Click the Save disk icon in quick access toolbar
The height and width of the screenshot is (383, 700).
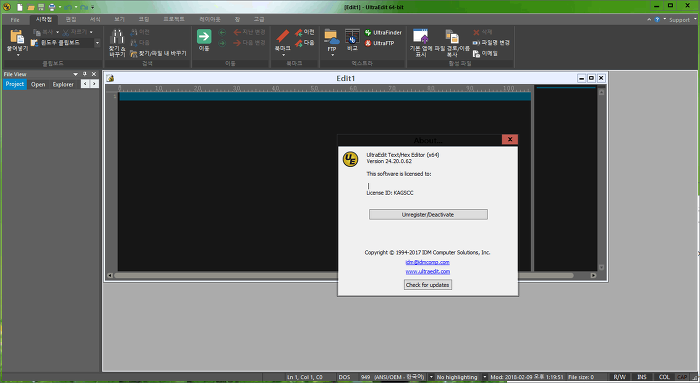pyautogui.click(x=41, y=7)
